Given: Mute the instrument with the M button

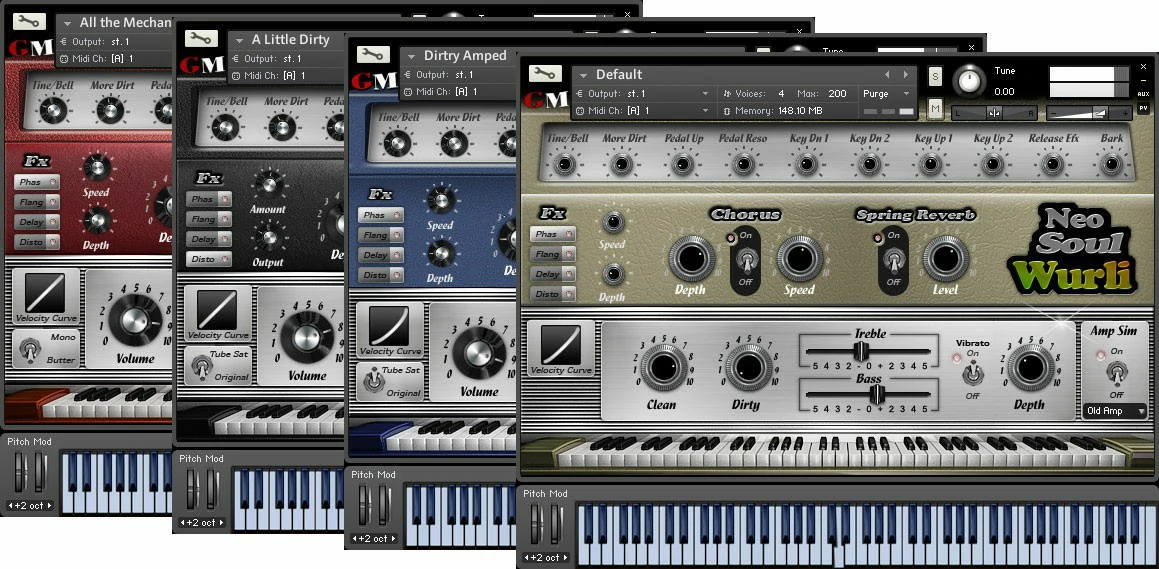Looking at the screenshot, I should tap(935, 109).
